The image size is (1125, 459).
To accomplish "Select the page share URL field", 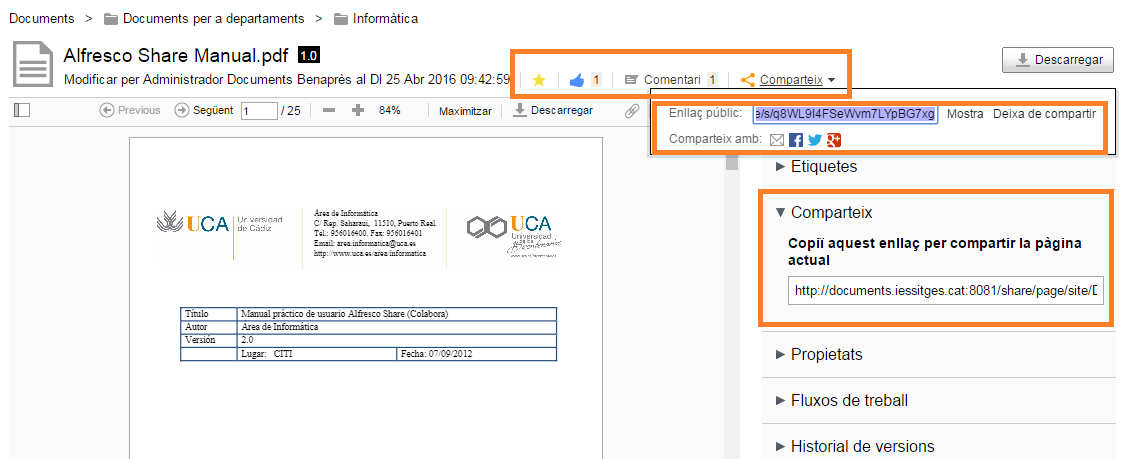I will pos(946,291).
